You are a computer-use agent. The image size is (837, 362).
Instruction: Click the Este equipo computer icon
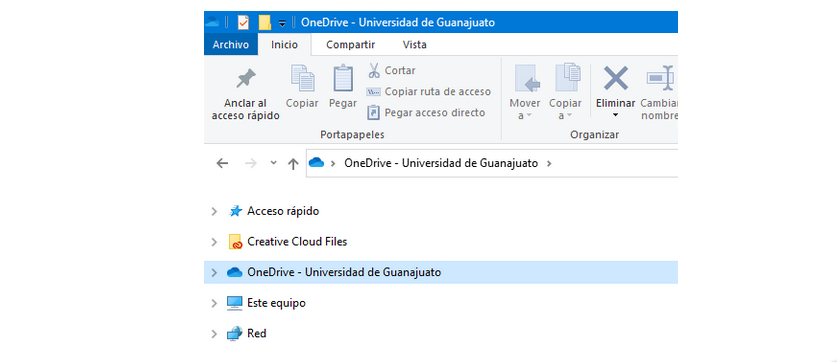(235, 303)
